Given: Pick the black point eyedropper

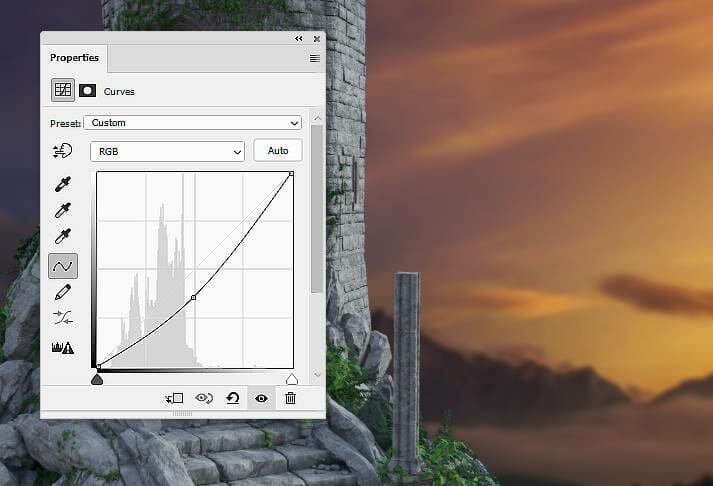Looking at the screenshot, I should click(63, 184).
